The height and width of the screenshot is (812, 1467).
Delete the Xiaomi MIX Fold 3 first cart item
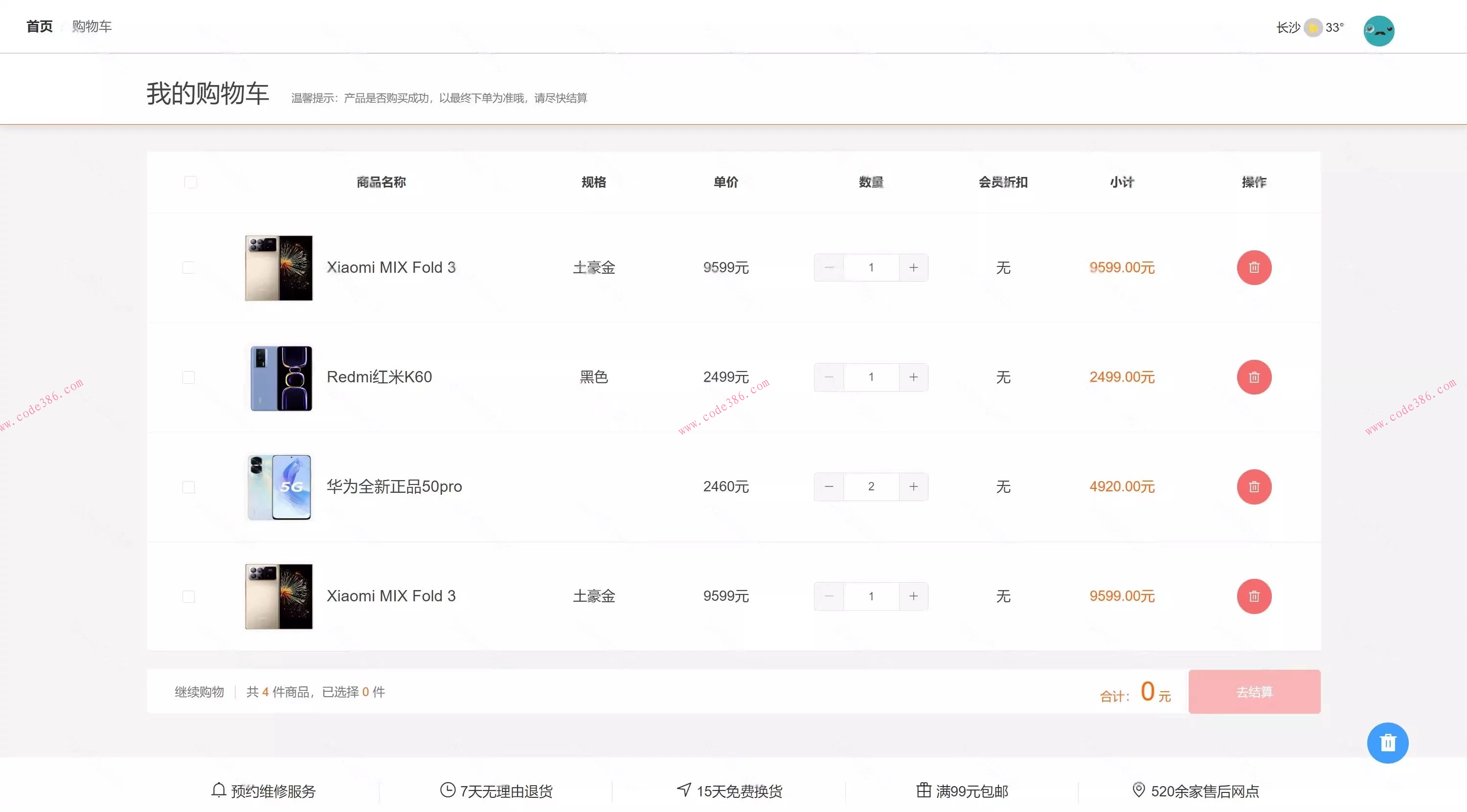click(x=1253, y=267)
